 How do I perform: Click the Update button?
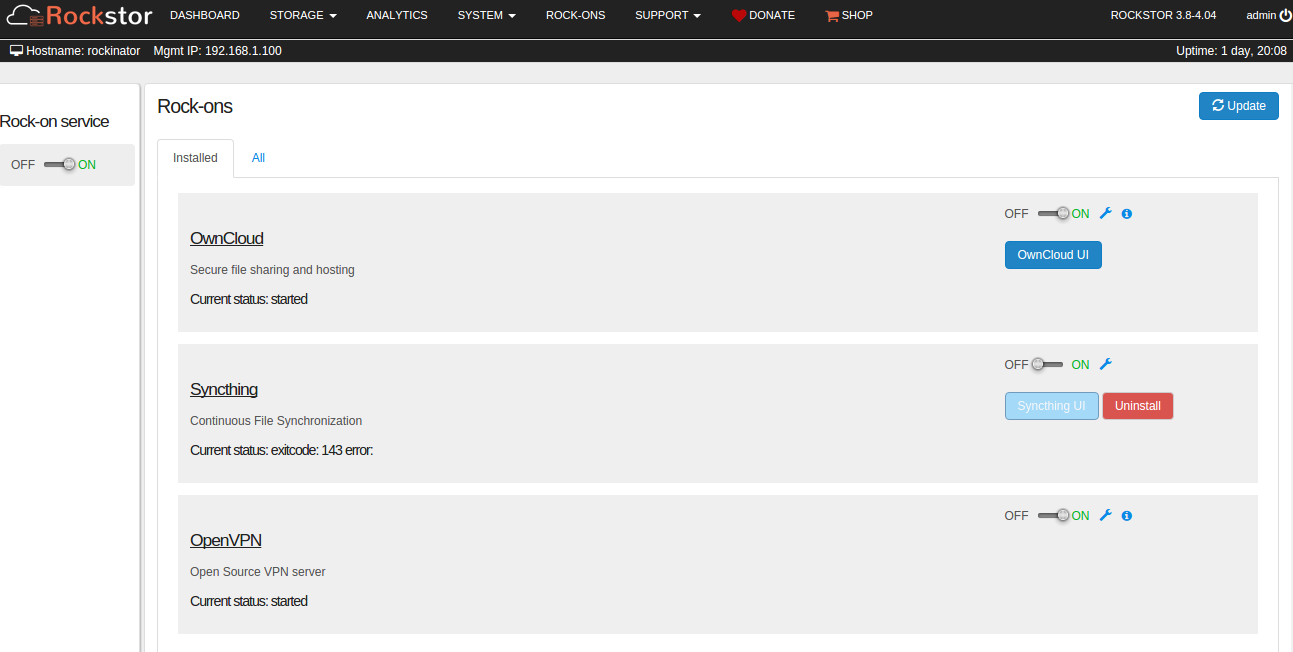pos(1238,105)
